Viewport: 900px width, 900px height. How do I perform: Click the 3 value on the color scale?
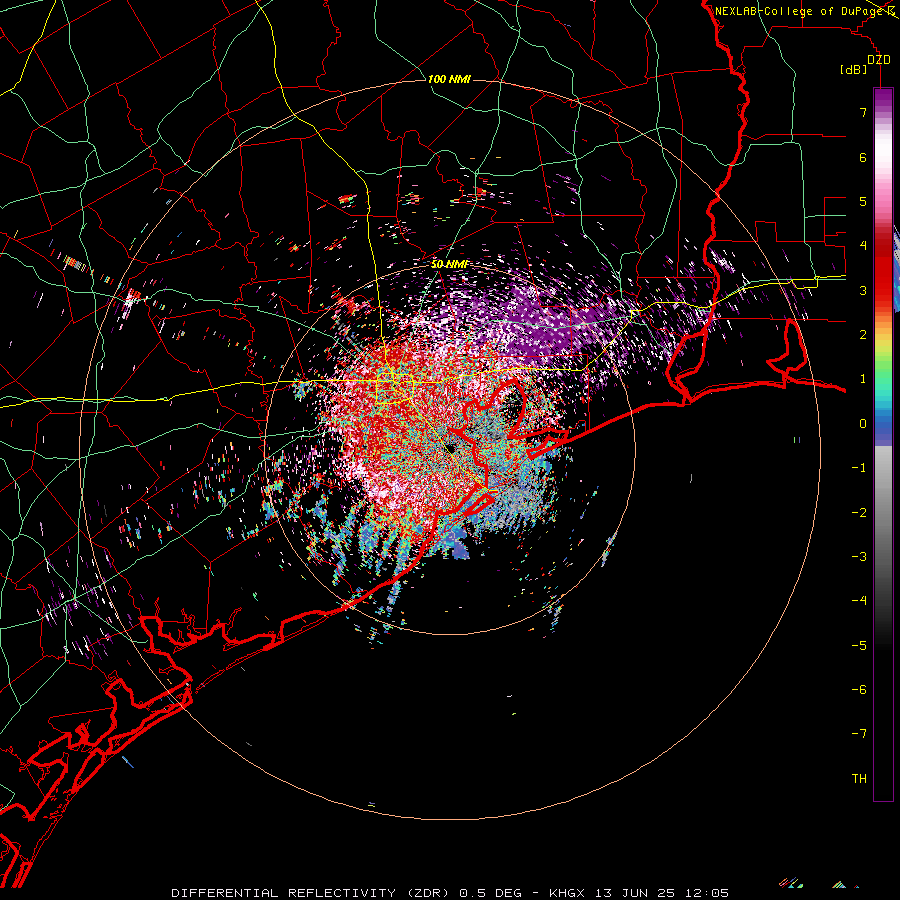pyautogui.click(x=863, y=290)
